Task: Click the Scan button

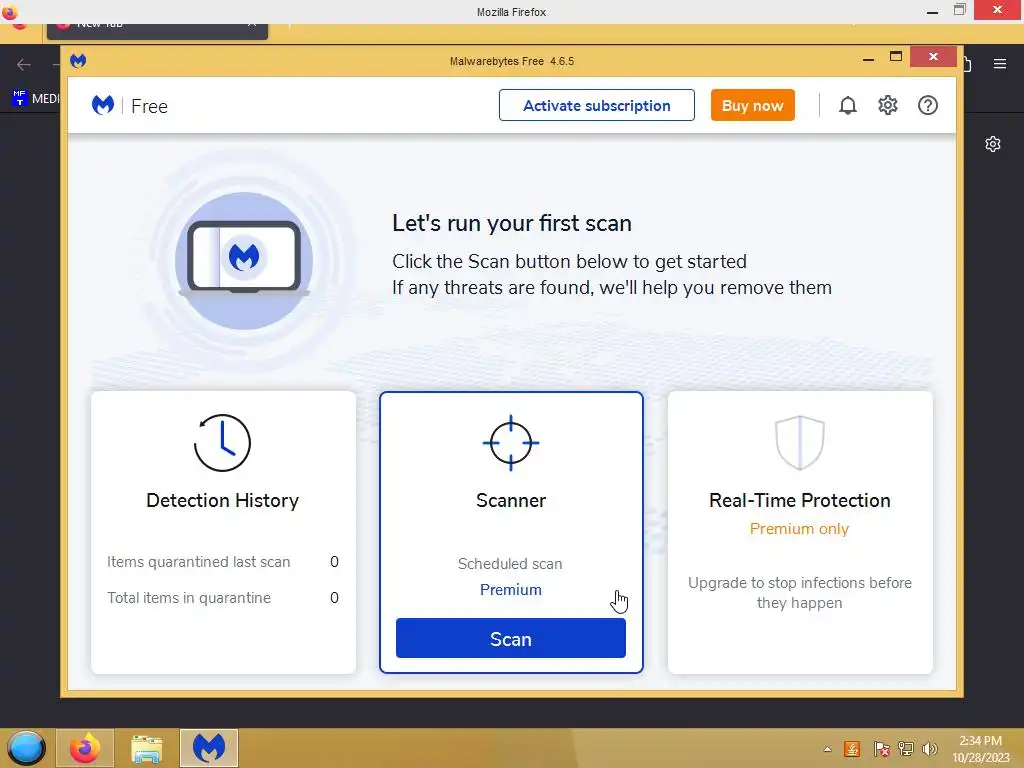Action: [510, 638]
